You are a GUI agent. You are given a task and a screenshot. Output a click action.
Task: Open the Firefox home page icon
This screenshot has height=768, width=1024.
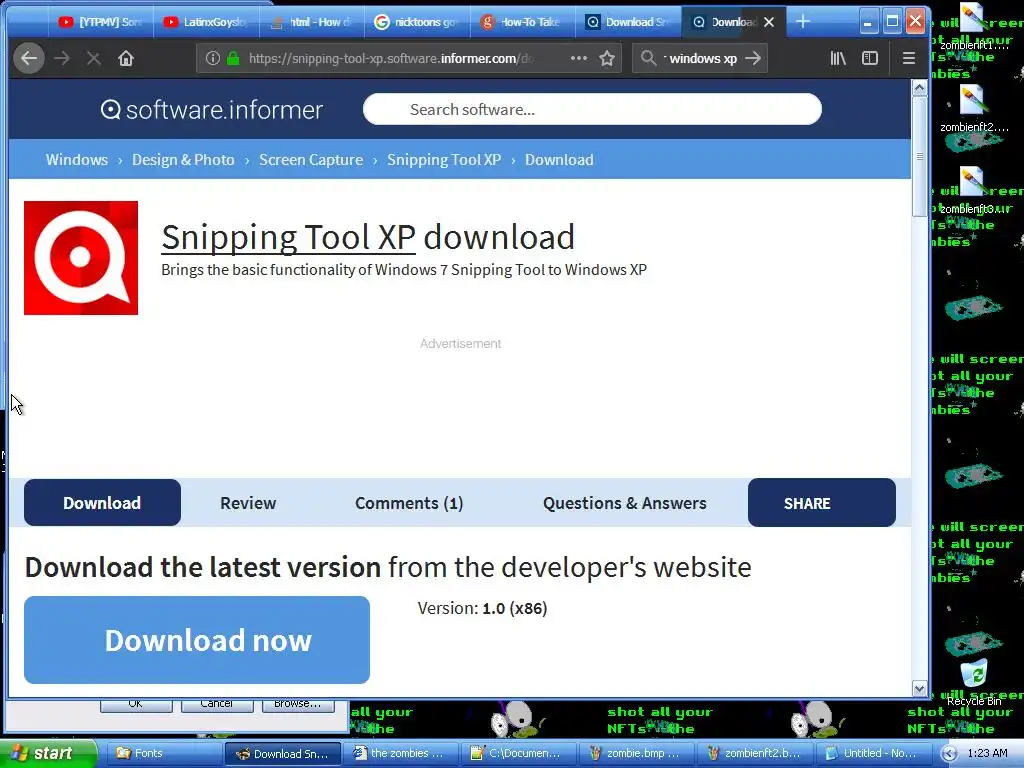[125, 59]
